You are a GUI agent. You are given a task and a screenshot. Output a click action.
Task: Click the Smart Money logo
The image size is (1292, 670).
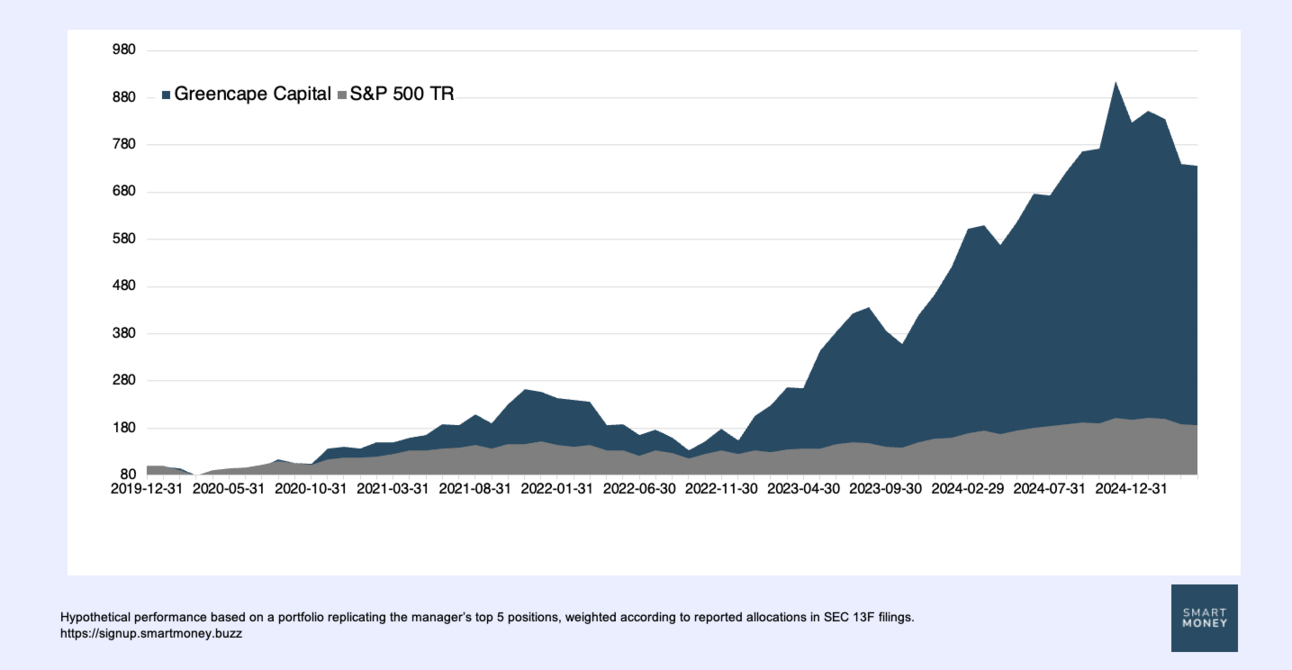pos(1204,618)
